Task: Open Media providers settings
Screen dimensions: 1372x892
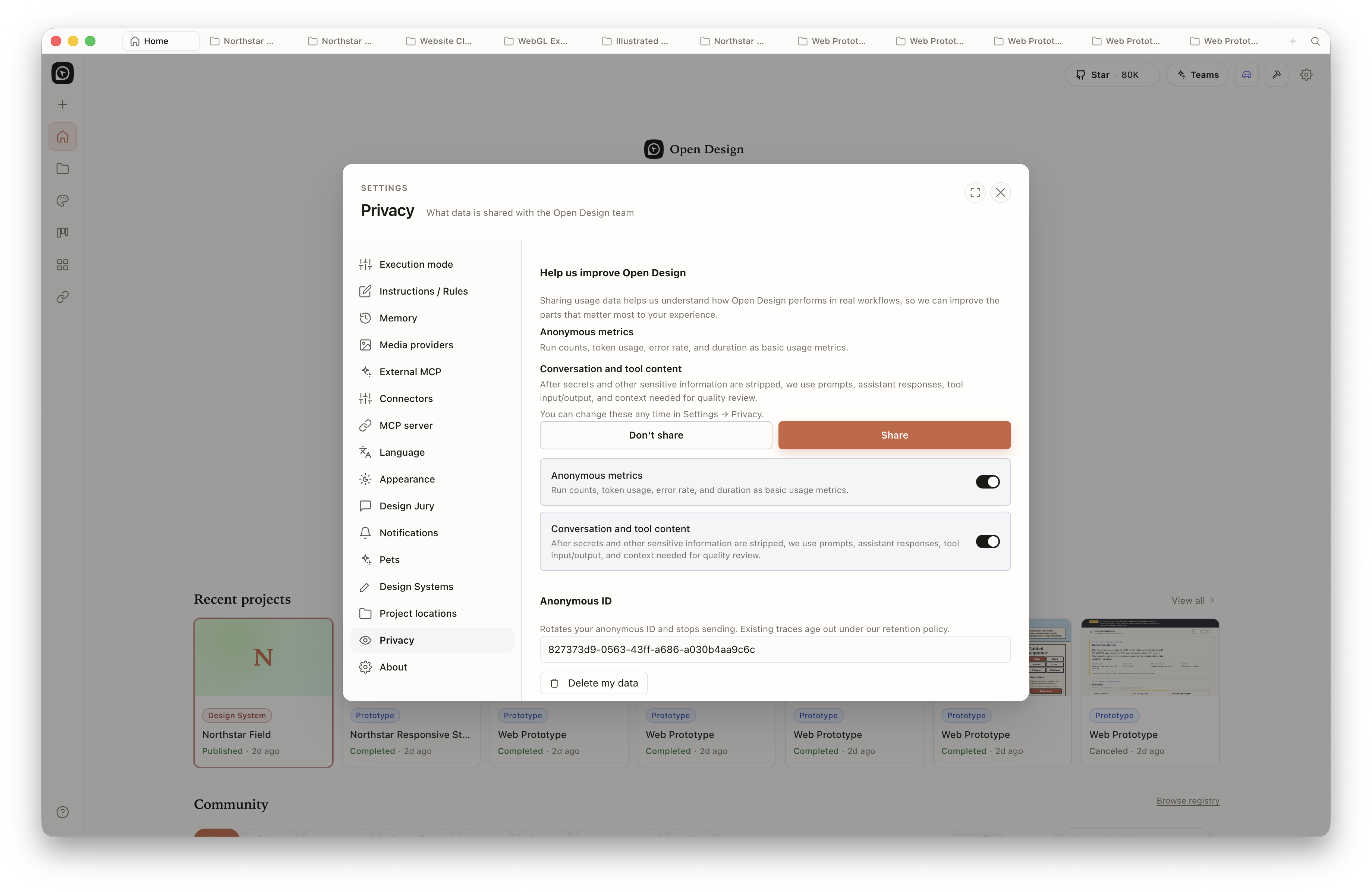Action: tap(432, 345)
